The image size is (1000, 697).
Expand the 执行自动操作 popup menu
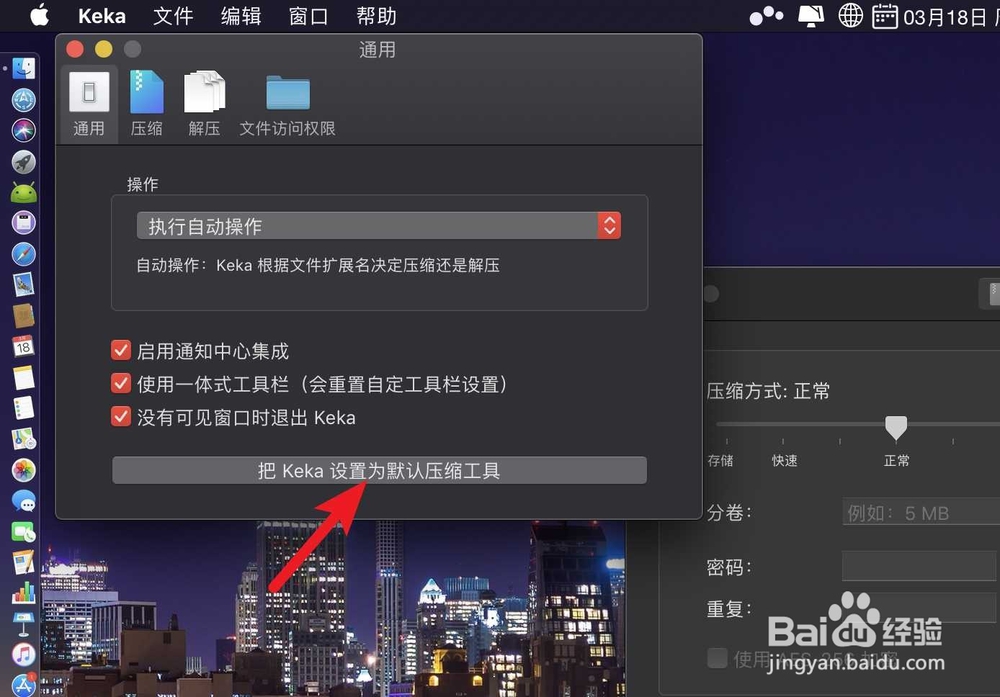(x=379, y=226)
